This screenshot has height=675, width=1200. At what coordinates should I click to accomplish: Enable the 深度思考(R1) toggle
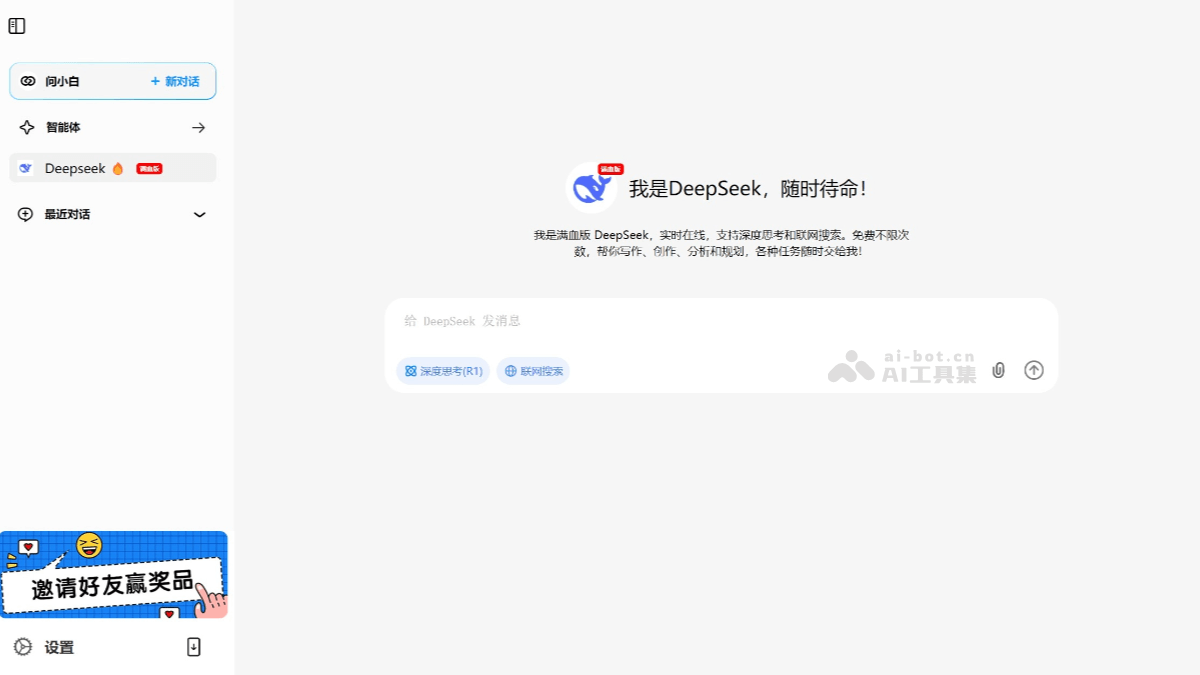click(442, 370)
